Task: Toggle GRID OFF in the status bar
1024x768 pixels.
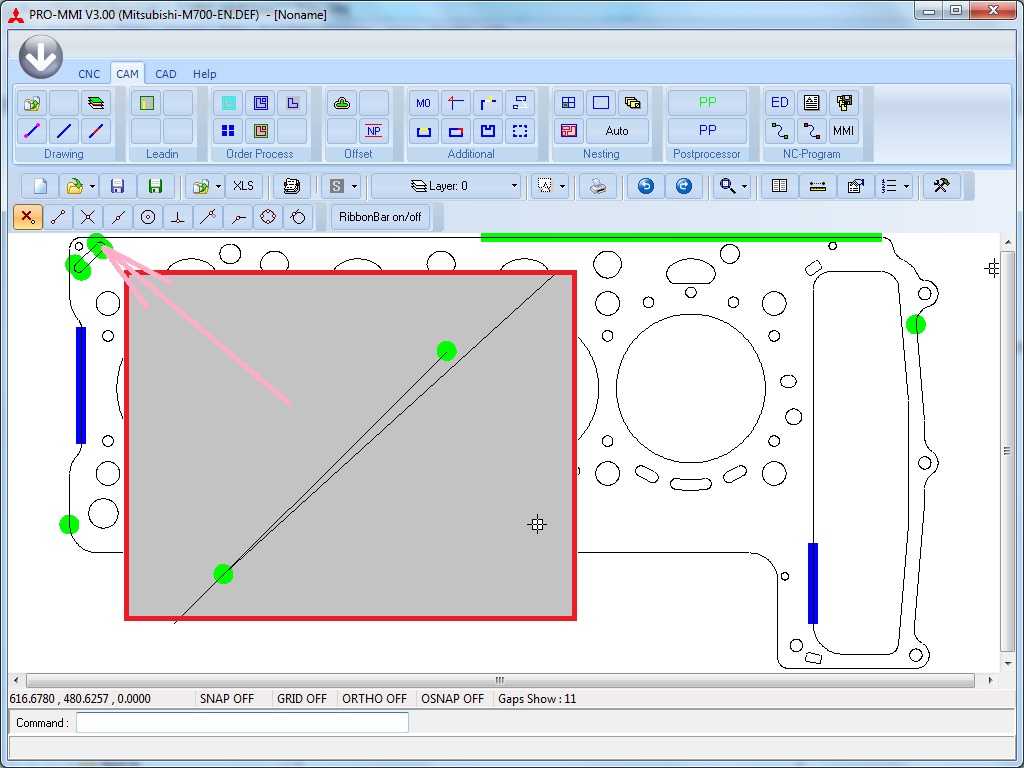Action: pos(302,699)
